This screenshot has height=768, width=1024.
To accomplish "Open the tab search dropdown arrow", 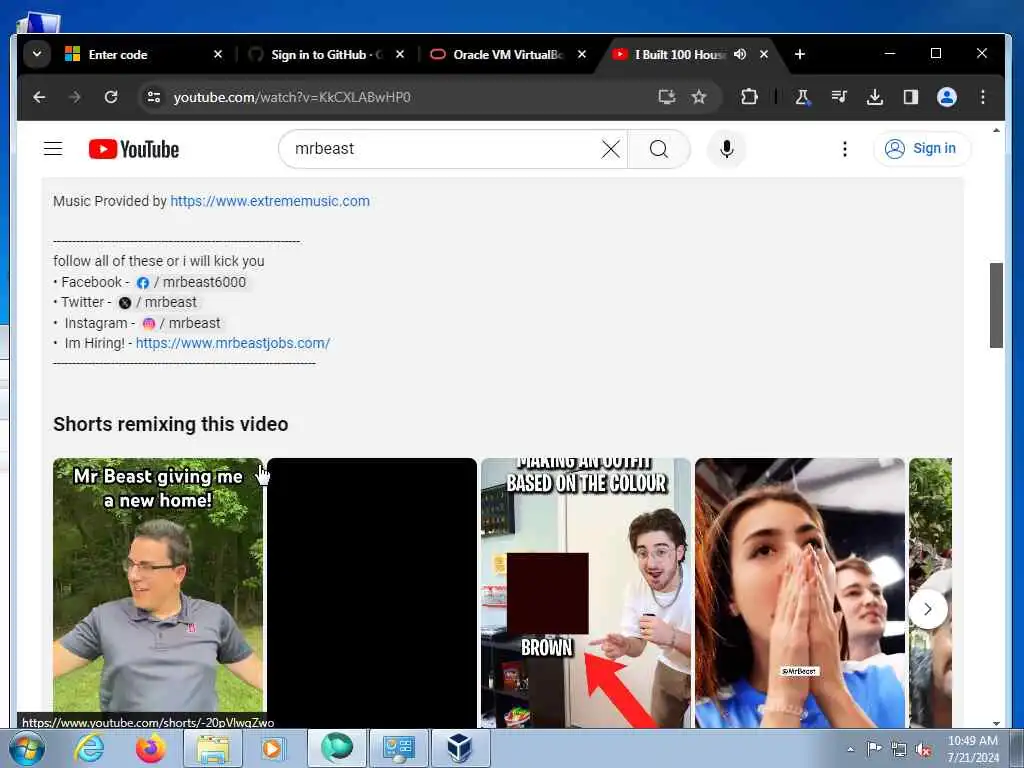I will (37, 54).
